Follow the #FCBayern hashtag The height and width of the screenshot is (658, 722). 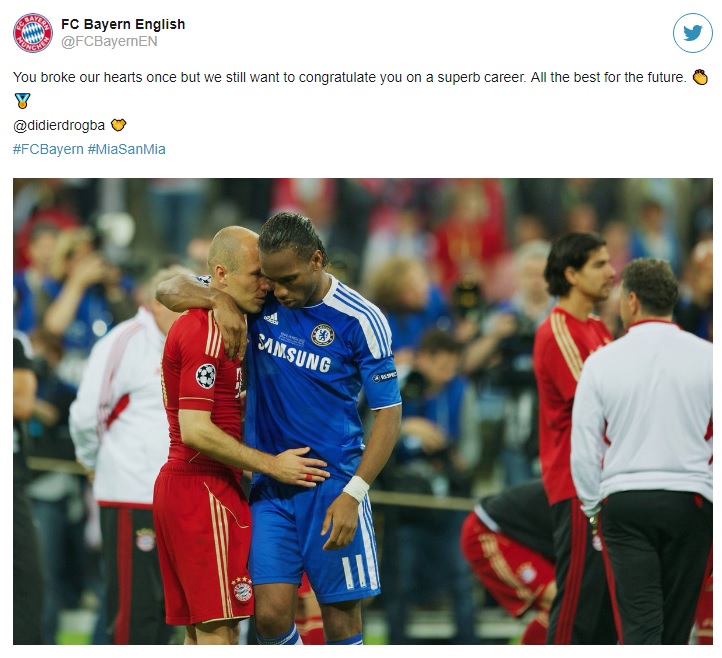[x=48, y=149]
